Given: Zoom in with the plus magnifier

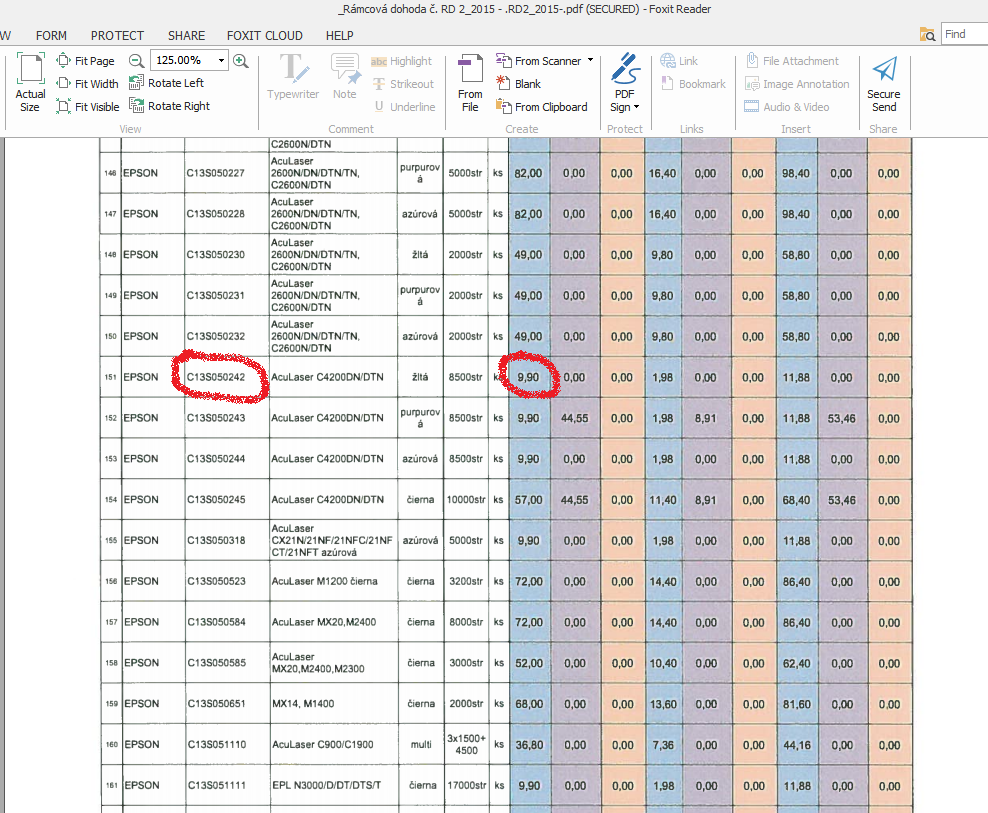Looking at the screenshot, I should click(240, 61).
